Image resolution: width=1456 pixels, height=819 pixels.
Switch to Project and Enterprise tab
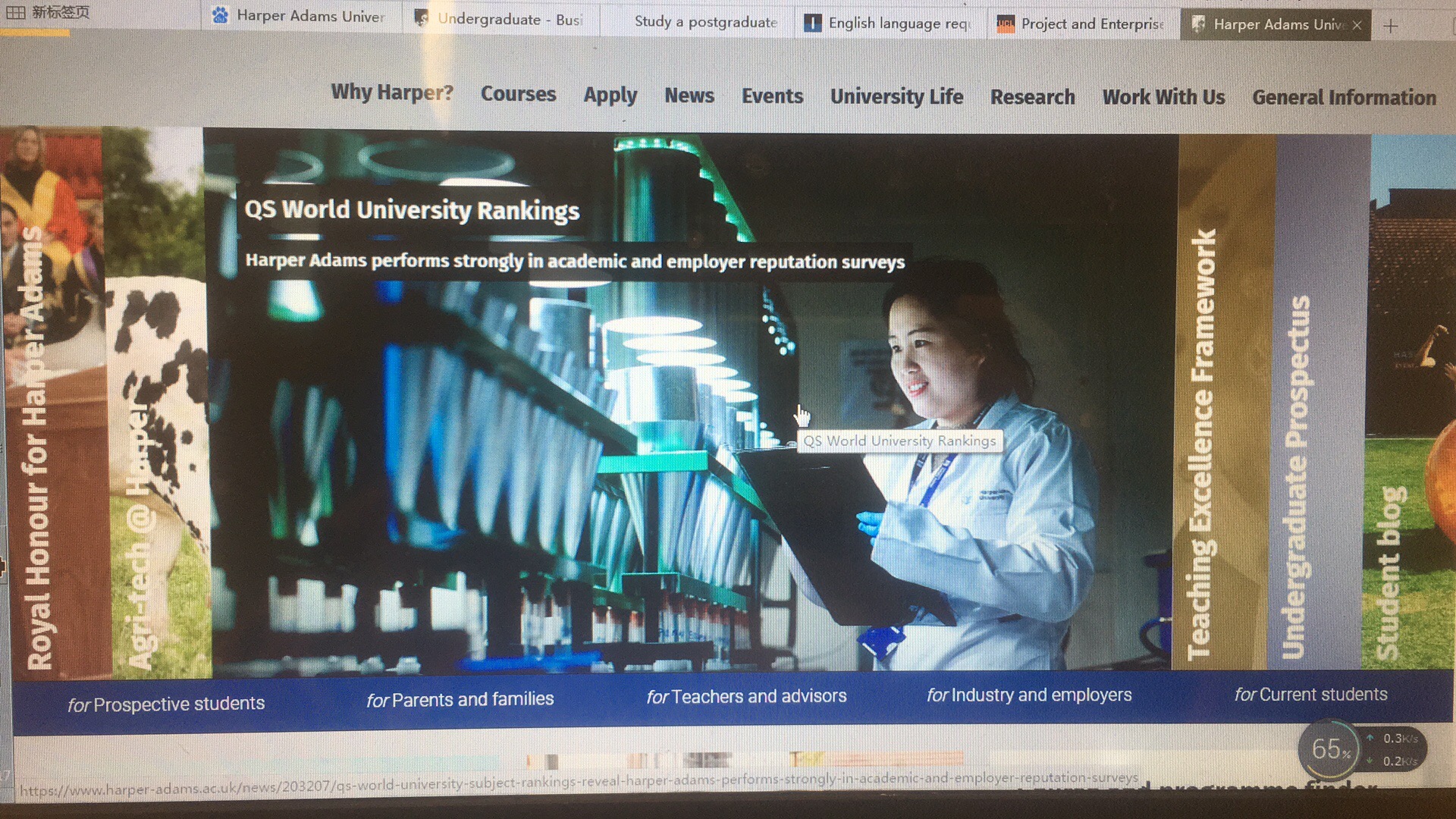coord(1084,24)
